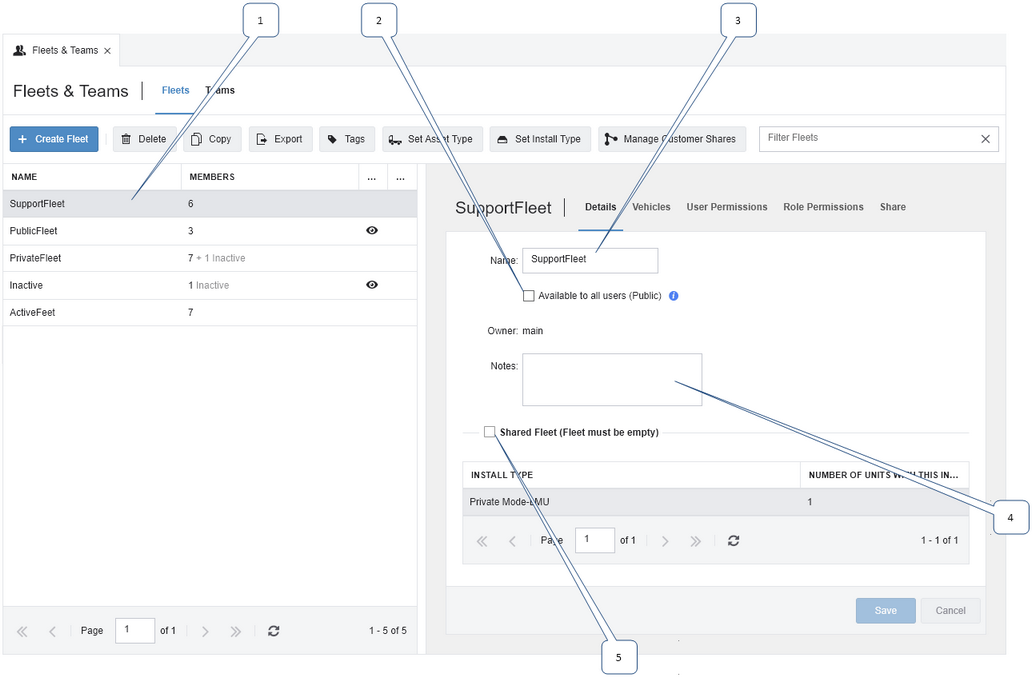Open the Role Permissions tab
The height and width of the screenshot is (678, 1032).
tap(823, 207)
